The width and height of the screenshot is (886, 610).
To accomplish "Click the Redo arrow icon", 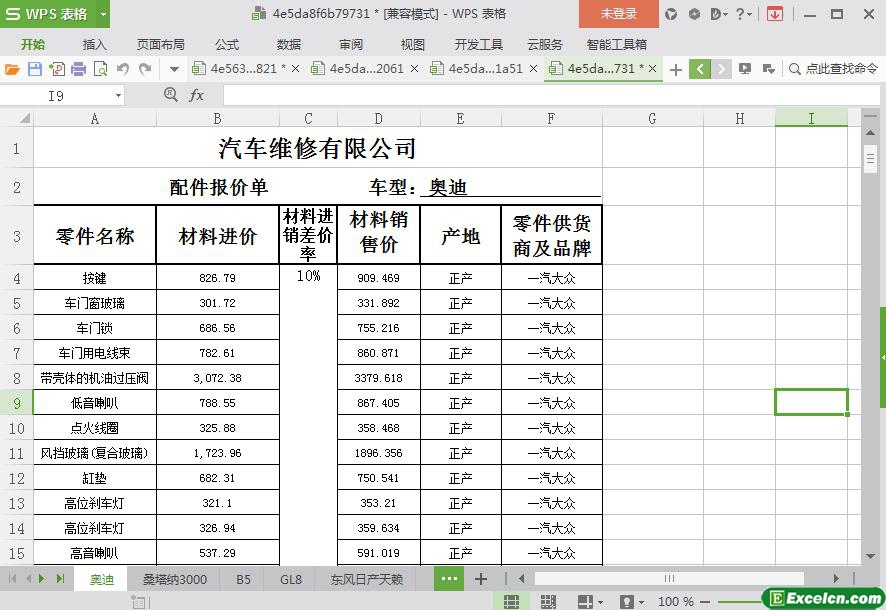I will pos(145,69).
